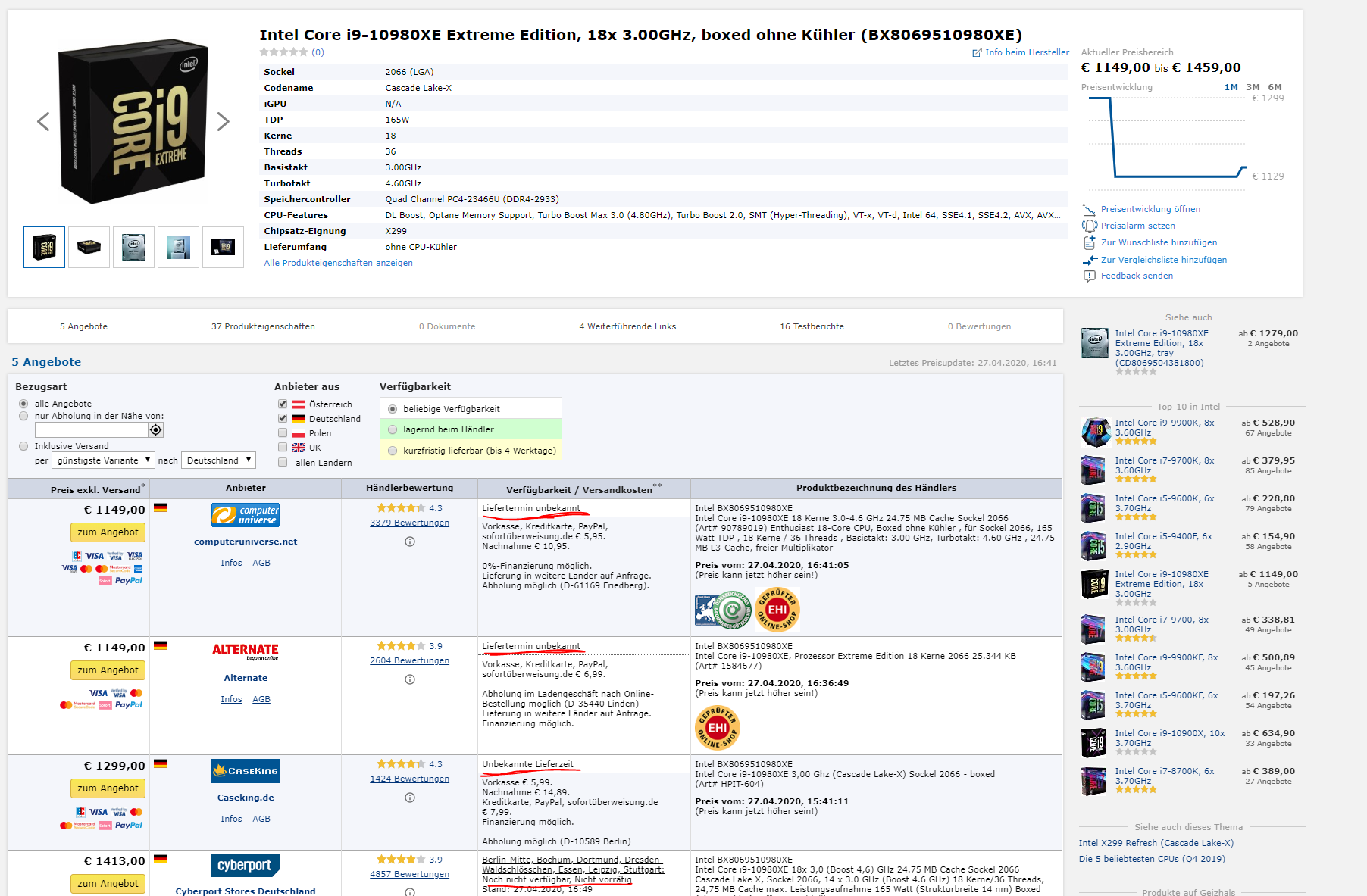The width and height of the screenshot is (1367, 896).
Task: Click zum Angebot for Caseking
Action: pos(108,788)
